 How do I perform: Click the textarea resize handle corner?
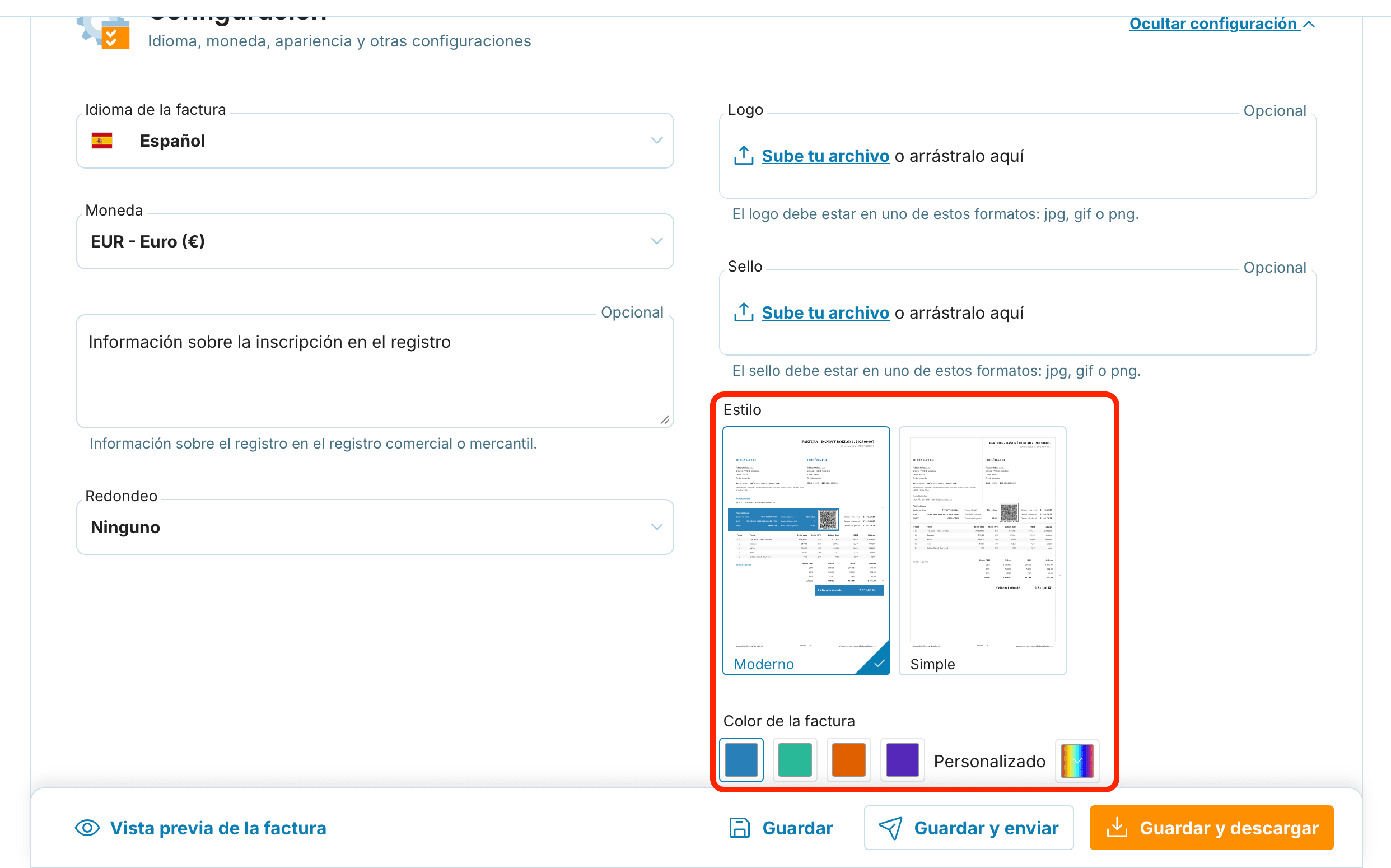pyautogui.click(x=665, y=419)
